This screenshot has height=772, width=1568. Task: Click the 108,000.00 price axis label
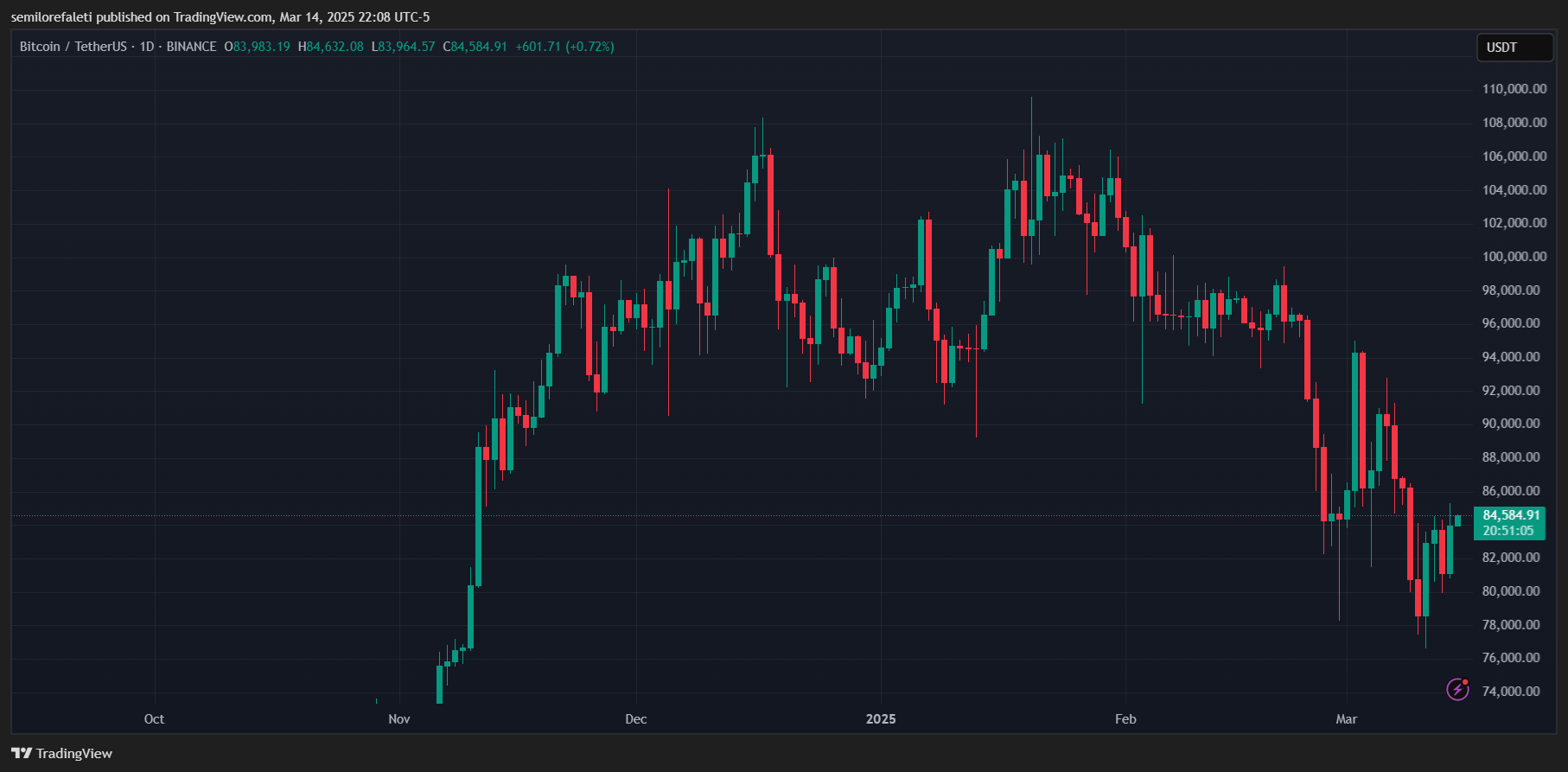tap(1514, 123)
